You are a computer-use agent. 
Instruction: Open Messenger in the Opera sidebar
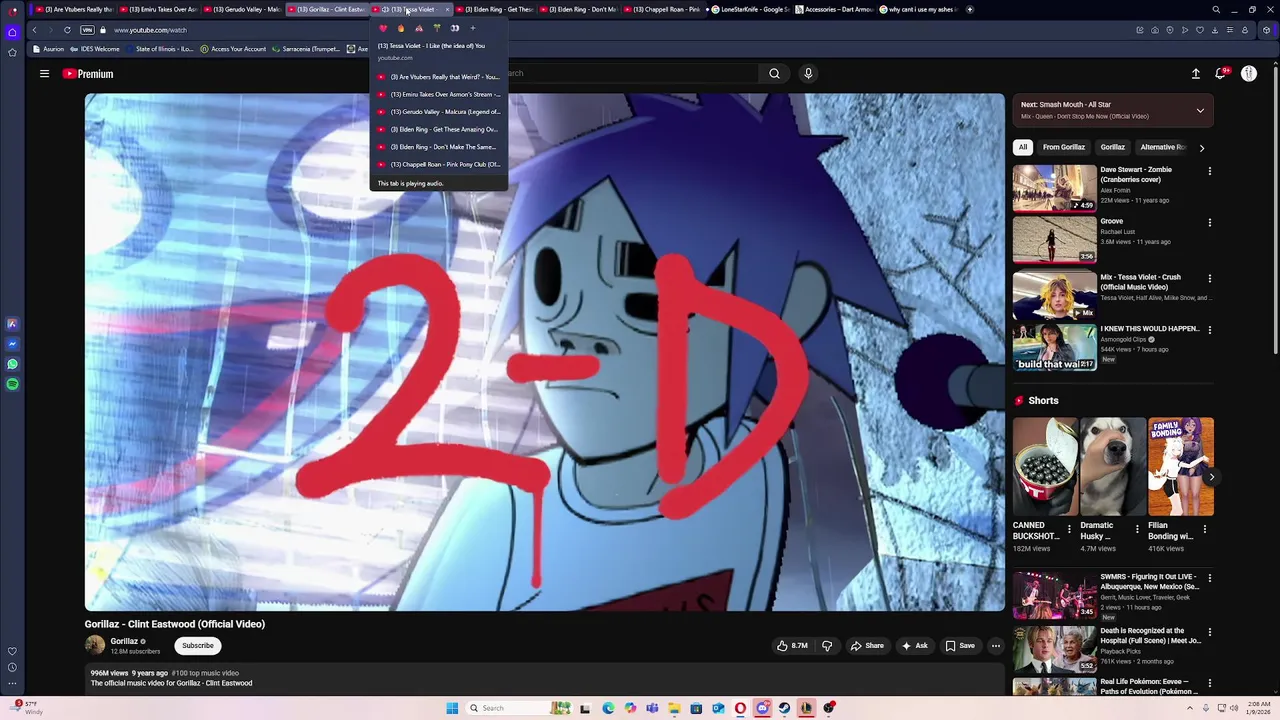tap(12, 344)
